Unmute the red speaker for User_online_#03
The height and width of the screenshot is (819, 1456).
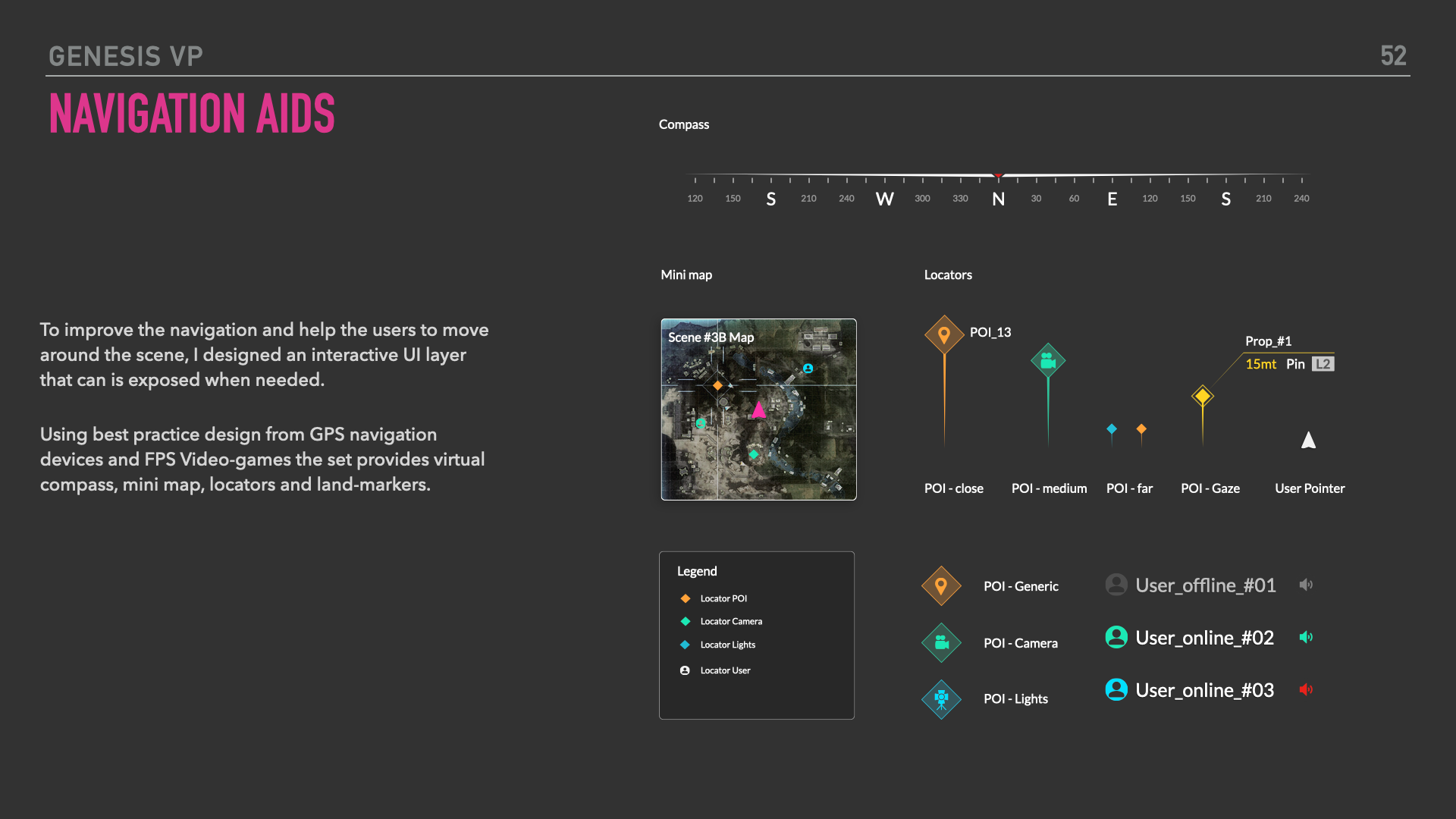1306,689
